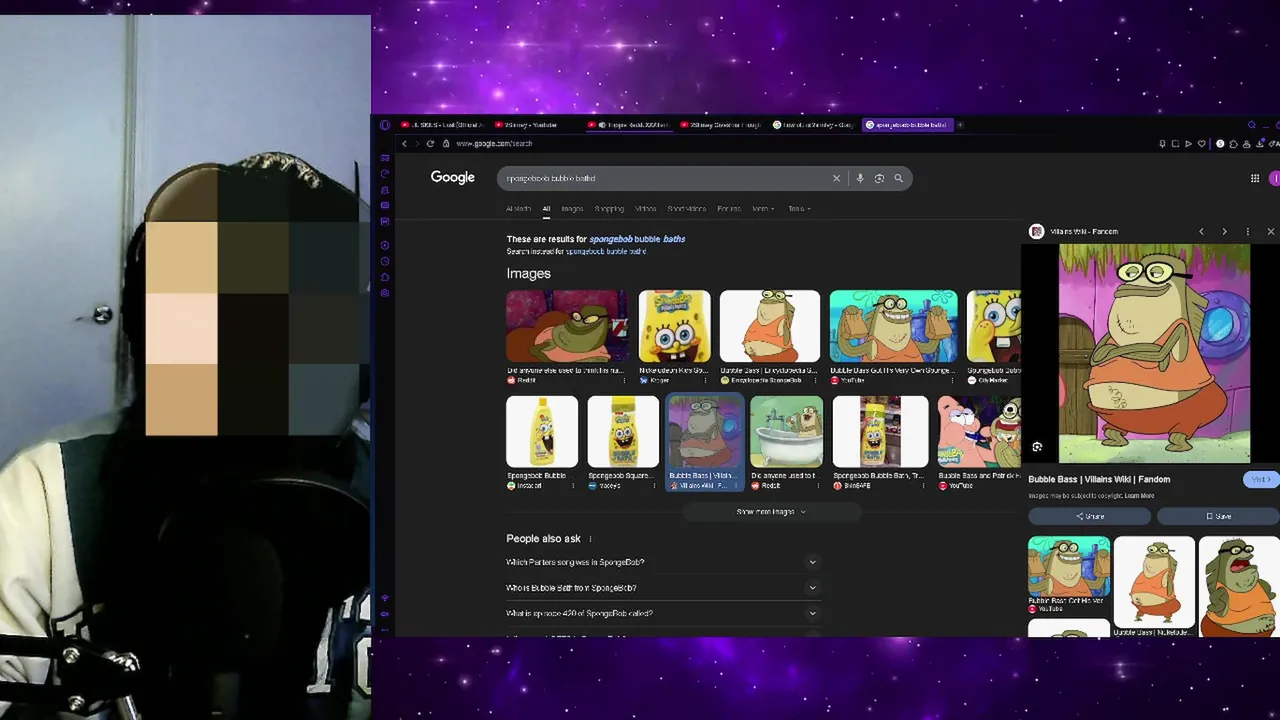Screen dimensions: 1280x720
Task: Show the next image in preview panel
Action: 1224,231
